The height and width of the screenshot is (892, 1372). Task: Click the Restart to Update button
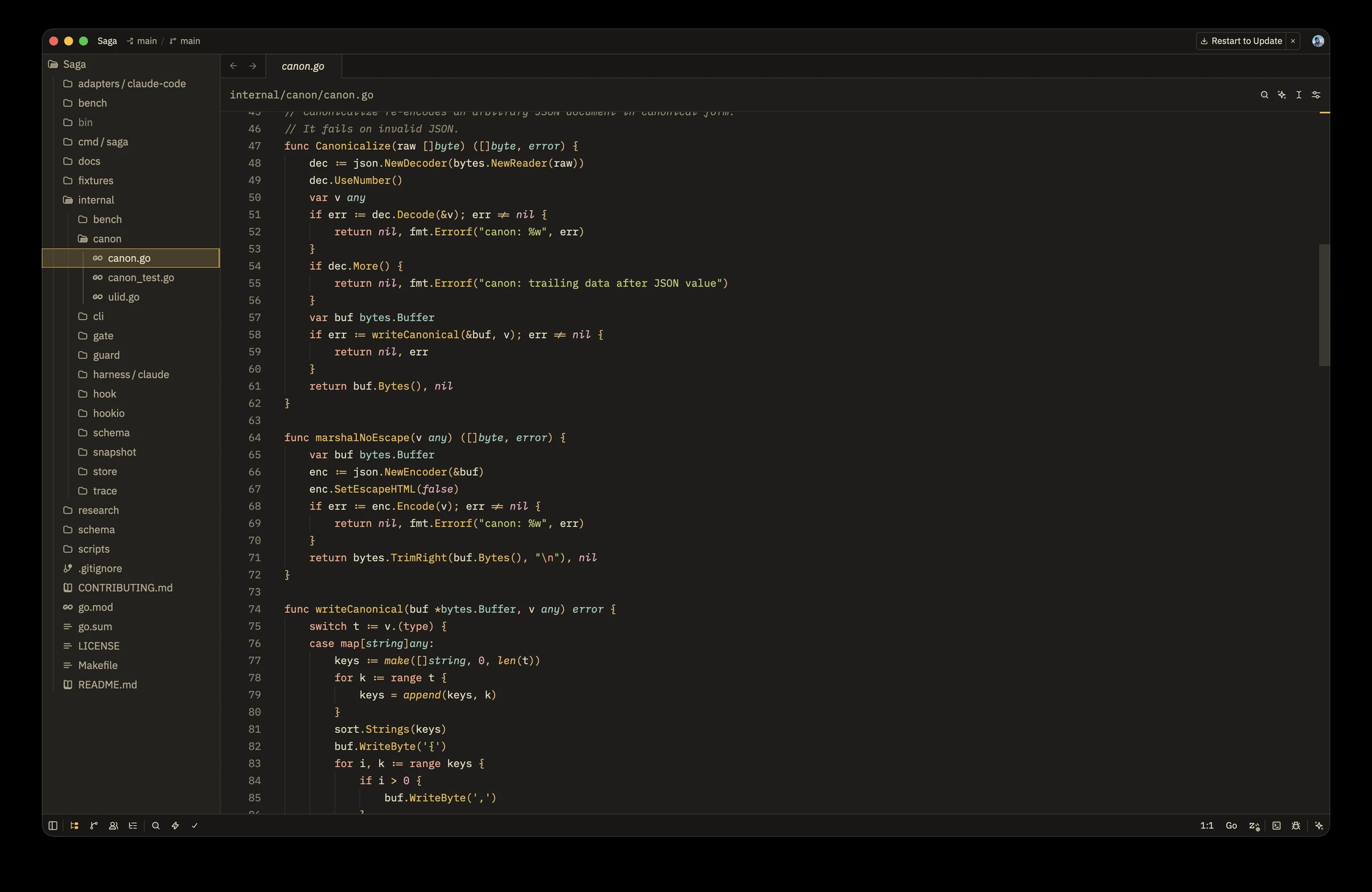click(x=1241, y=41)
